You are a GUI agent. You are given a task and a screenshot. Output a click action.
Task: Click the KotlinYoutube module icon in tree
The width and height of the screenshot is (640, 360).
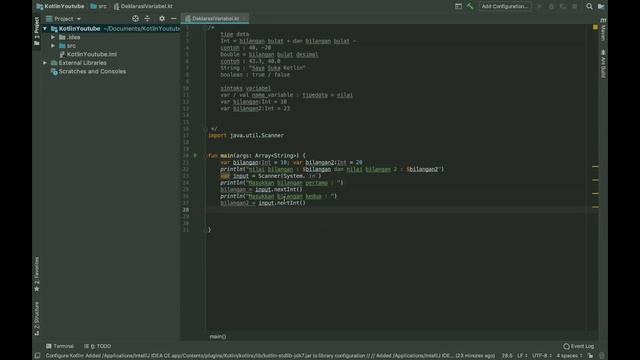coord(54,29)
